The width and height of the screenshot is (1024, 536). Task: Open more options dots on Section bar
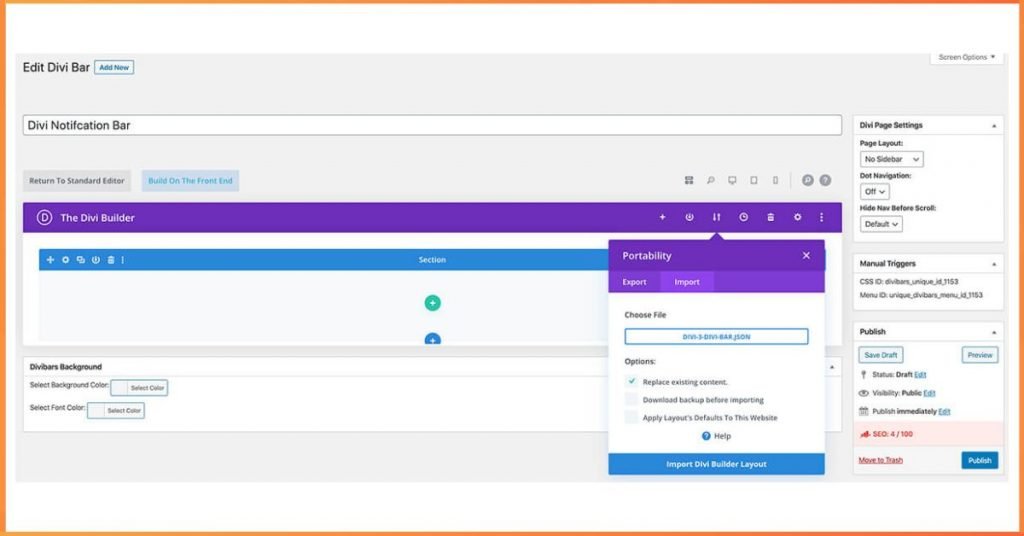(x=123, y=260)
